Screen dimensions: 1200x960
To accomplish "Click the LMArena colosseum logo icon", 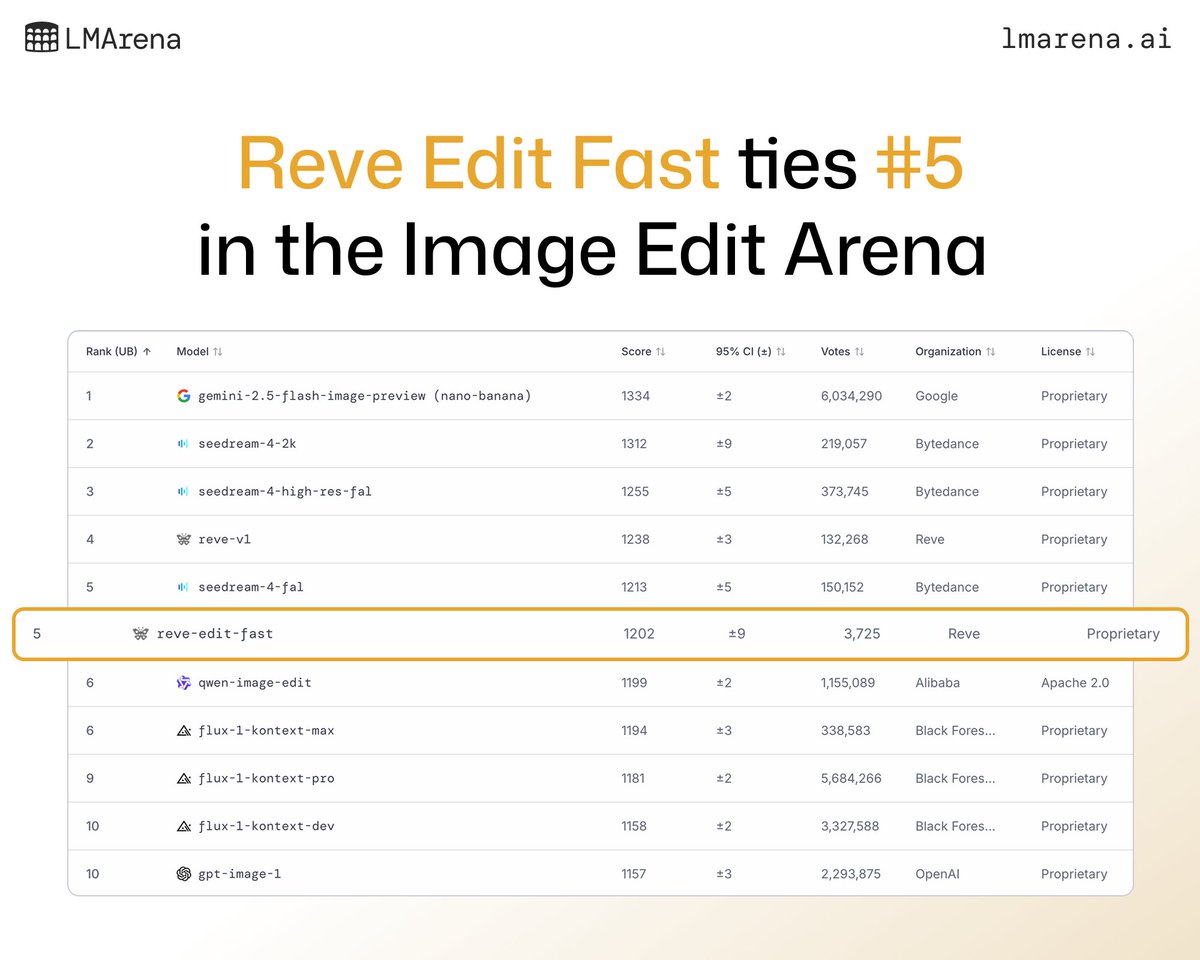I will pos(42,38).
